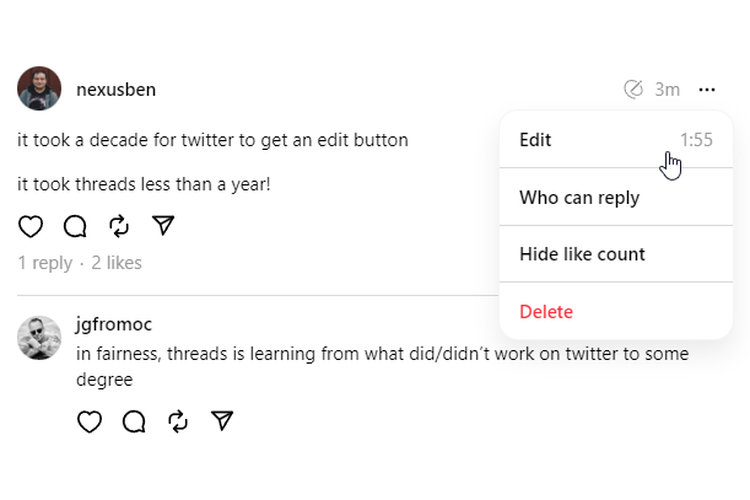
Task: Repost the nexusben thread
Action: click(x=119, y=226)
